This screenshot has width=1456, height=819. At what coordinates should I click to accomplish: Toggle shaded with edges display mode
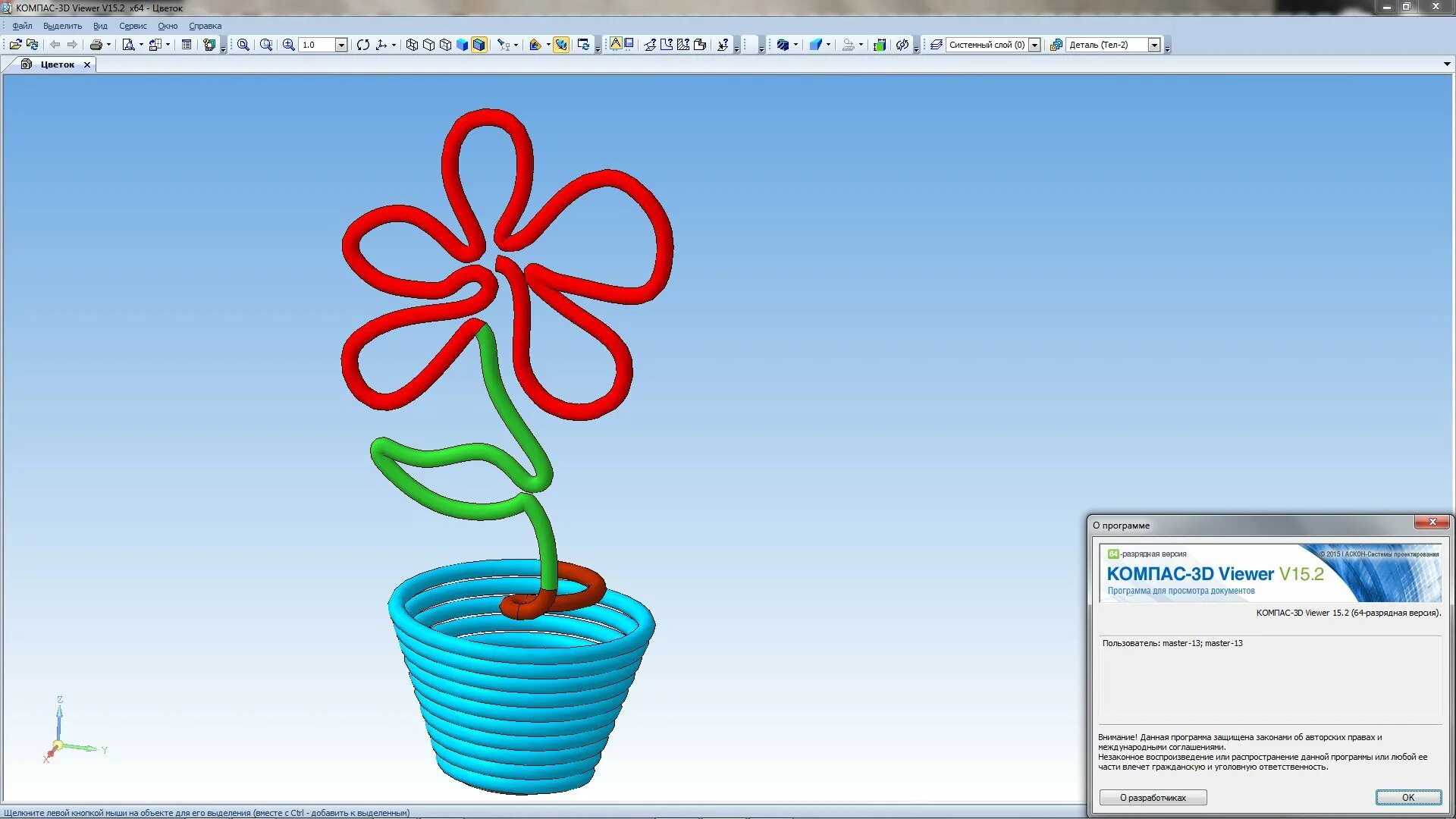[479, 45]
